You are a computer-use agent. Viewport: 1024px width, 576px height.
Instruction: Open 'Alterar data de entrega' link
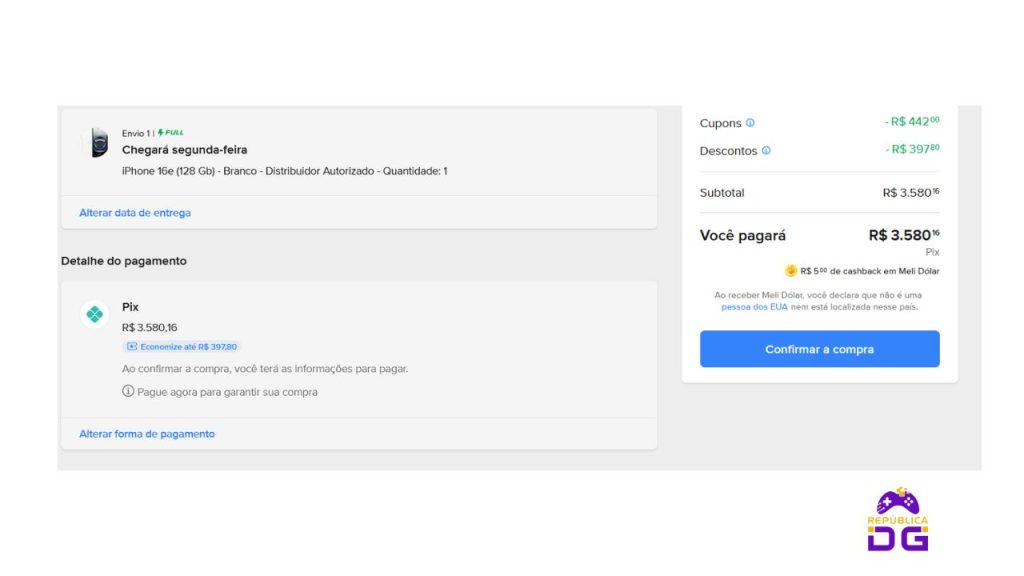tap(135, 213)
